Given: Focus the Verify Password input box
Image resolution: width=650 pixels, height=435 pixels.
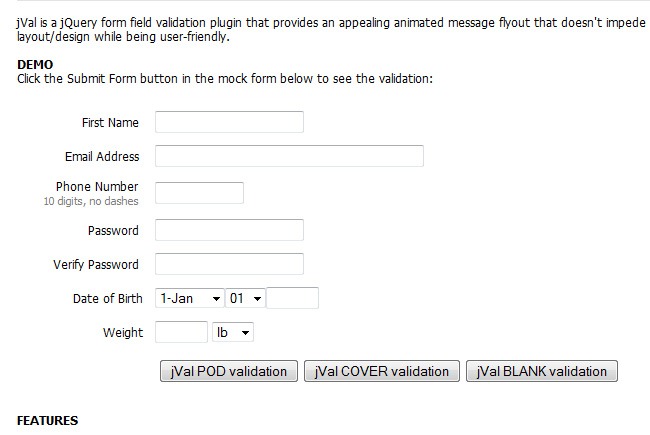Looking at the screenshot, I should coord(229,264).
